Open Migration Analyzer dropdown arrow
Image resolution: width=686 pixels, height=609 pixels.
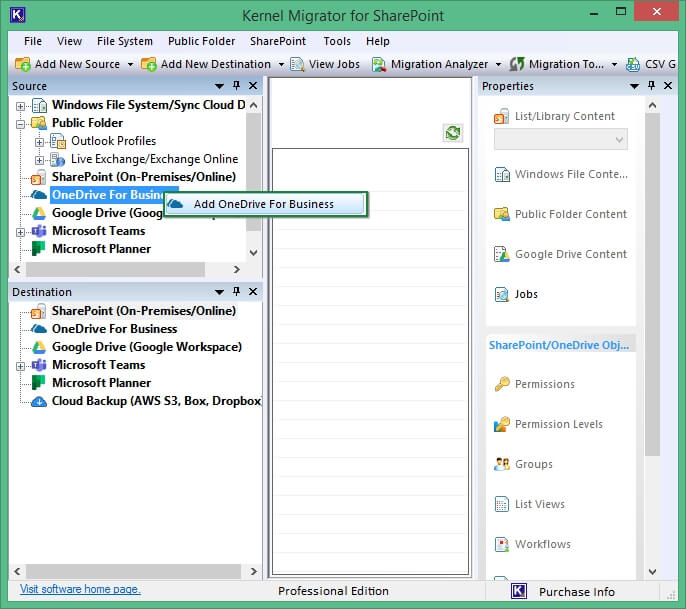[498, 65]
